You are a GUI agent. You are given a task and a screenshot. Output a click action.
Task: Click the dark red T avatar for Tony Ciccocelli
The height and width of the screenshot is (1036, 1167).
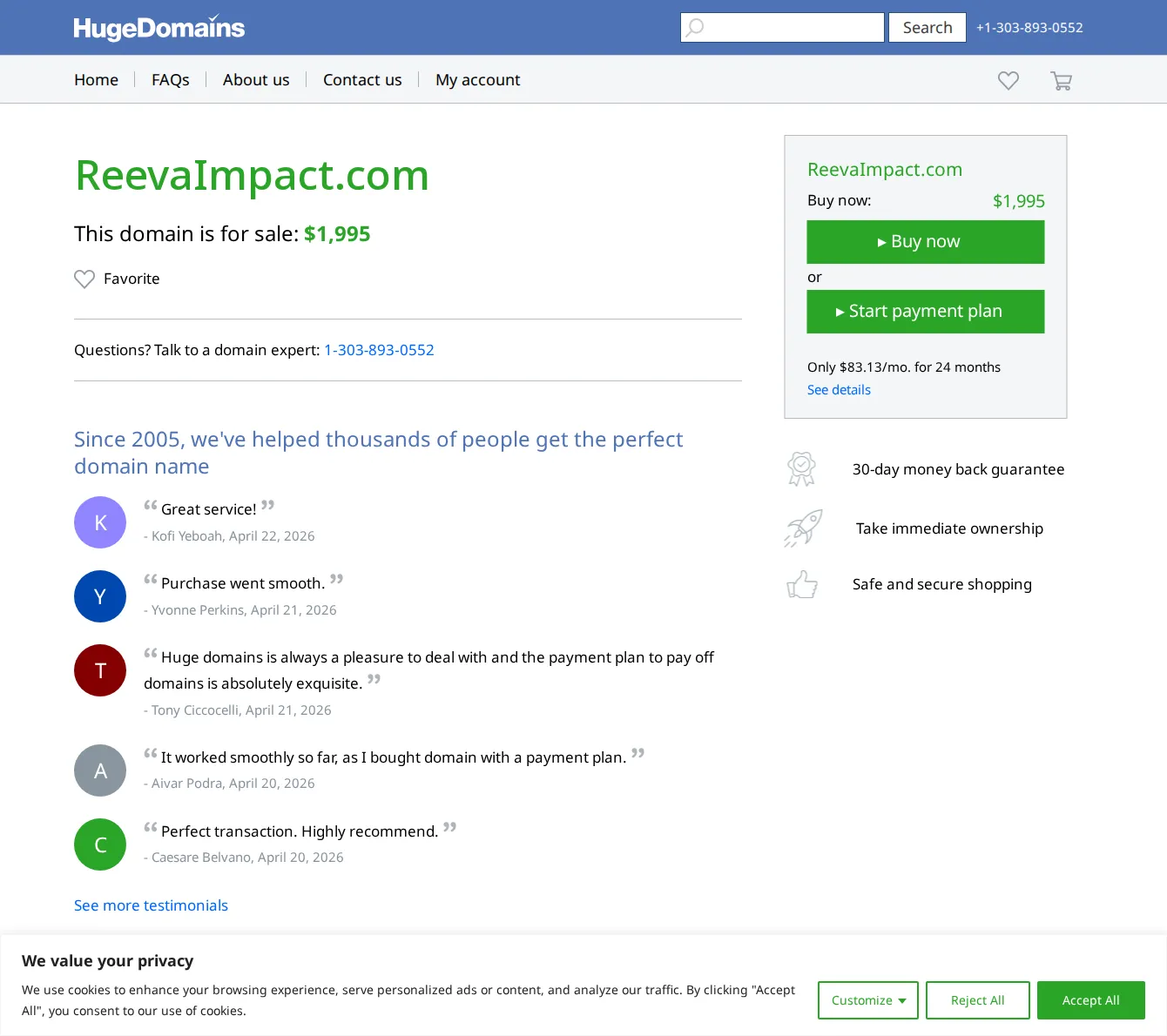click(100, 670)
